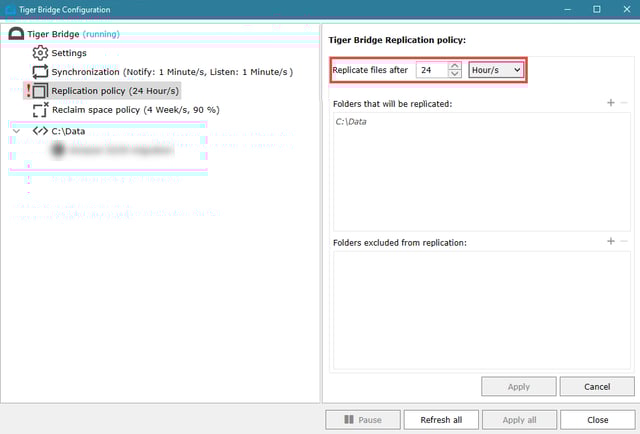Click the Tiger Bridge arch icon
This screenshot has height=434, width=640.
click(x=16, y=34)
